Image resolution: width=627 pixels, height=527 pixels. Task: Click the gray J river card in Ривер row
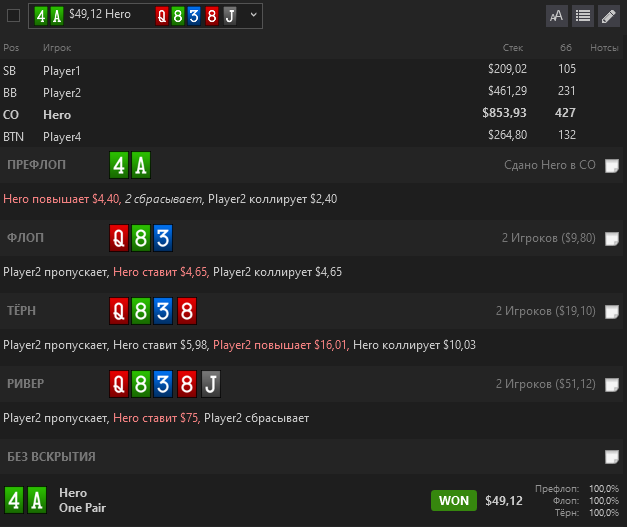tap(211, 384)
